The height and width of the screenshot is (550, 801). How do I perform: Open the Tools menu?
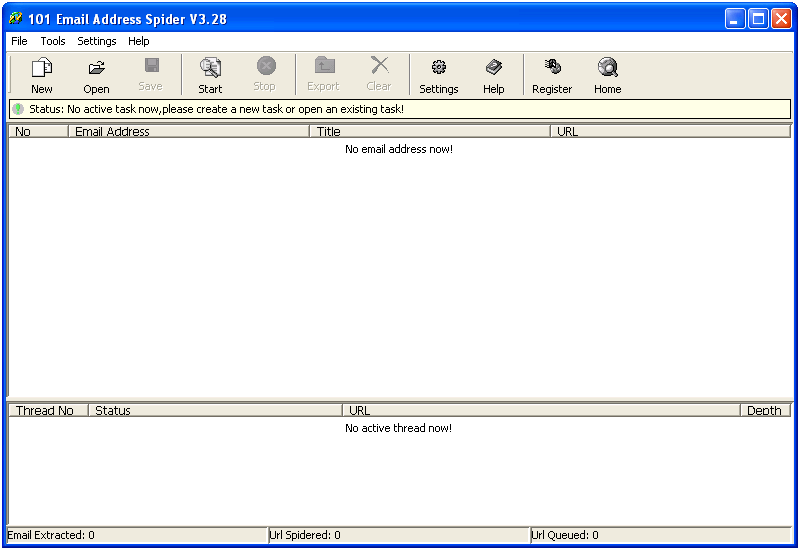coord(53,41)
